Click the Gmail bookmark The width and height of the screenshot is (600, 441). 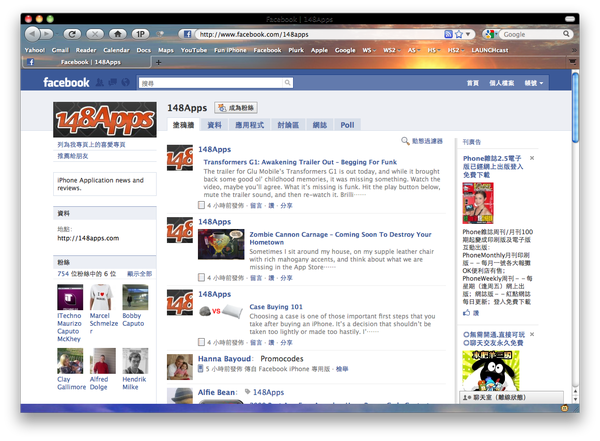pyautogui.click(x=60, y=50)
